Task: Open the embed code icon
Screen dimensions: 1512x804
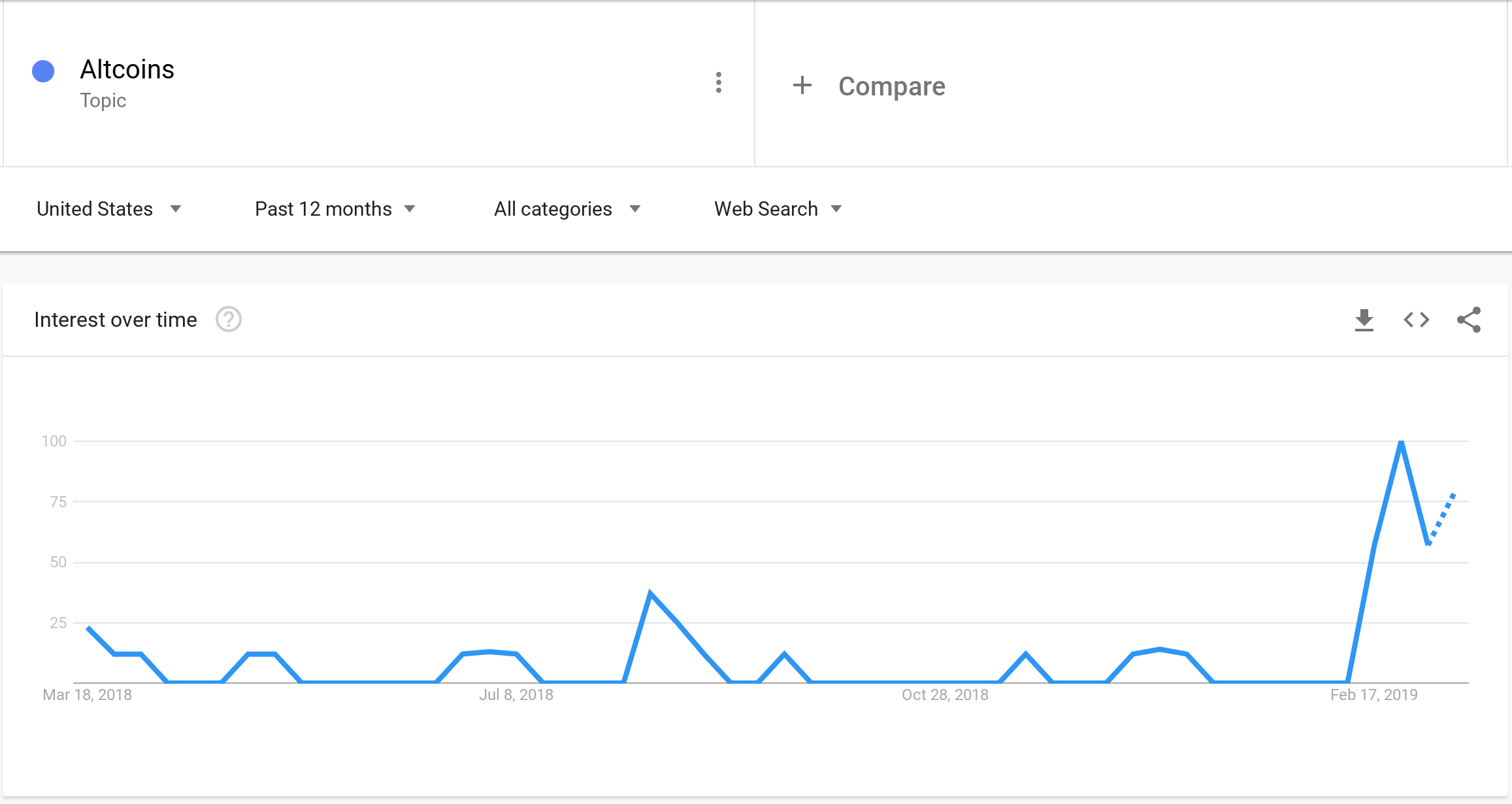Action: [1417, 320]
